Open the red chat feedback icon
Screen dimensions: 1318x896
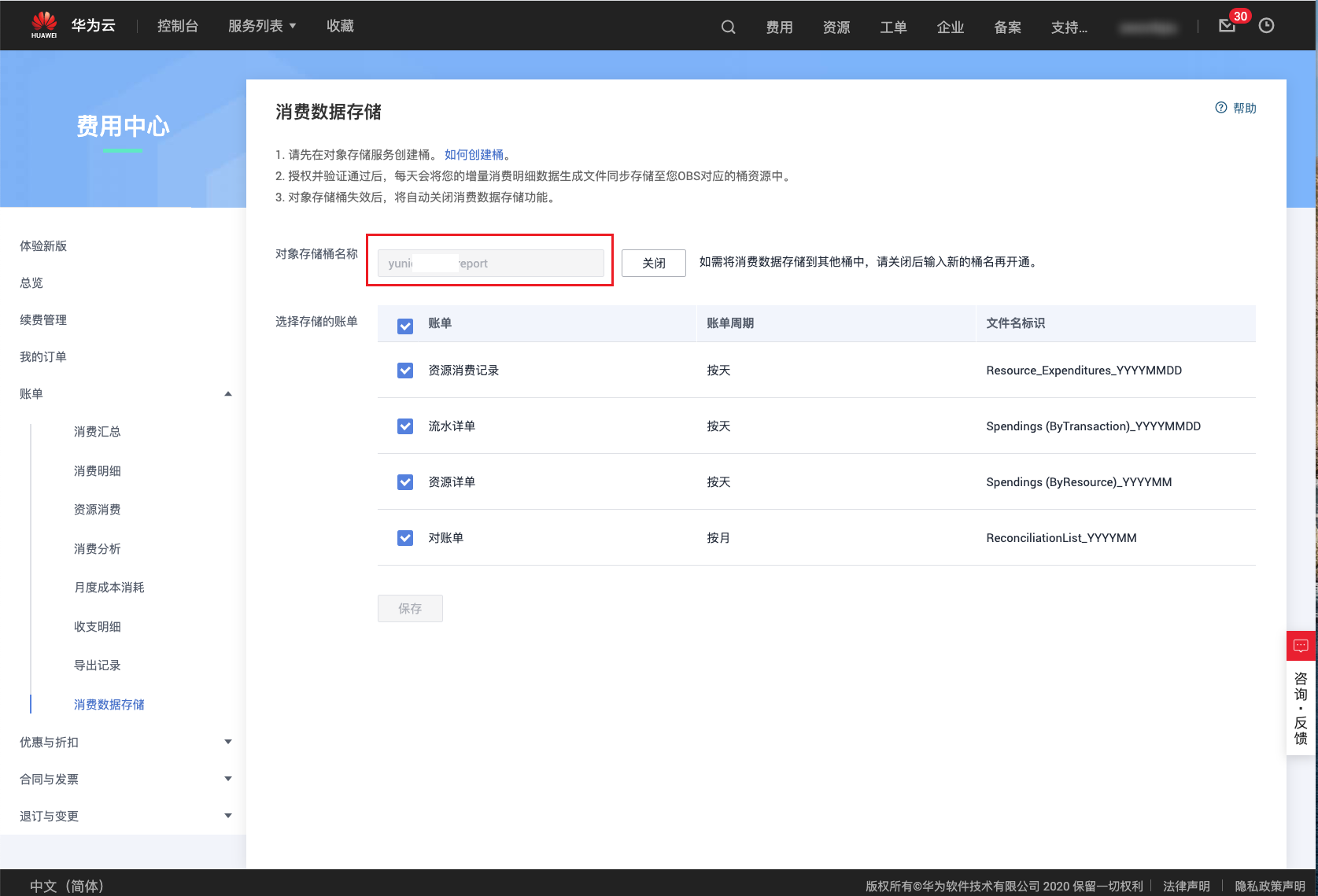(x=1301, y=646)
